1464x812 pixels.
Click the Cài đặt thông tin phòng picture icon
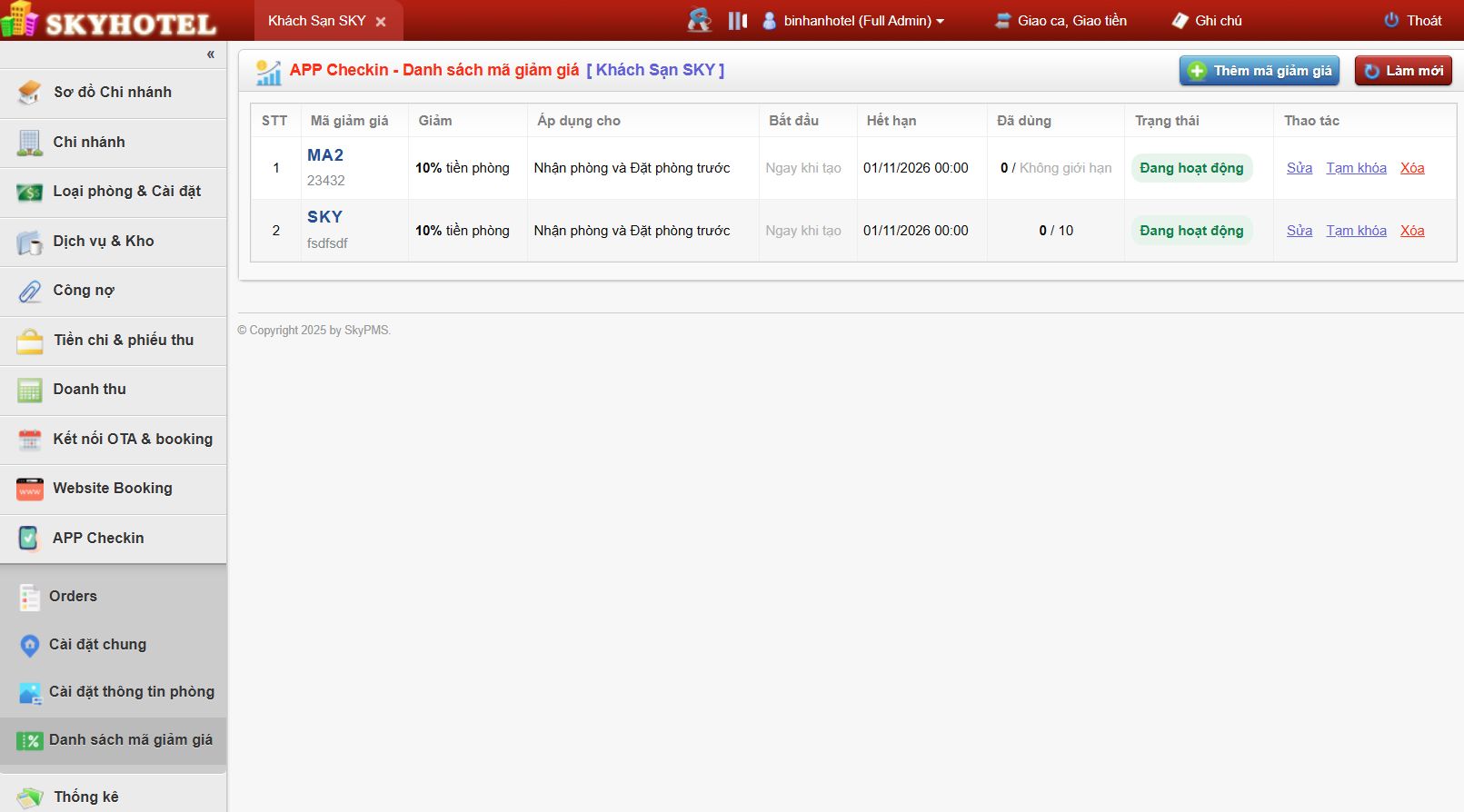[x=30, y=693]
